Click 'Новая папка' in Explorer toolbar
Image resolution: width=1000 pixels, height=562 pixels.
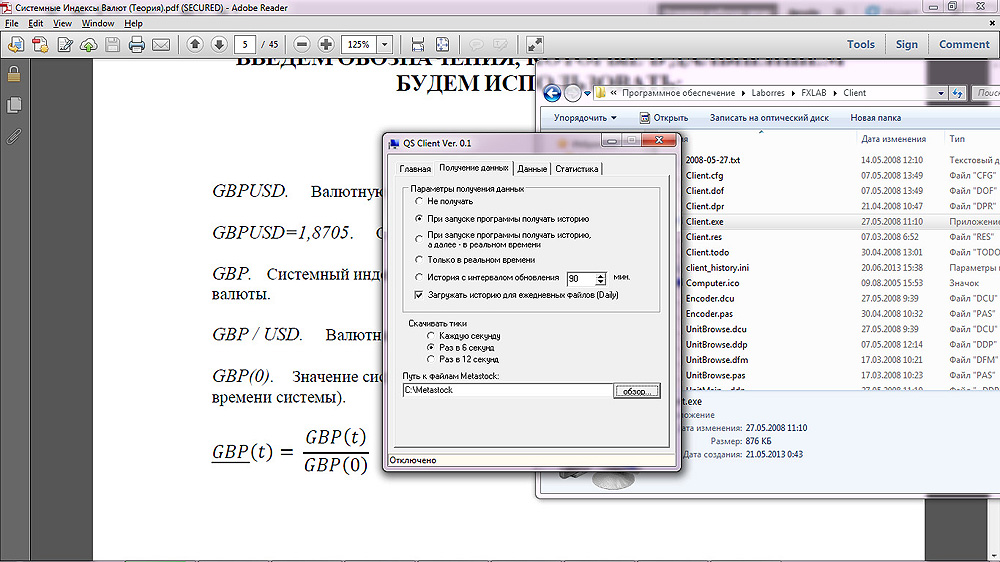click(875, 117)
